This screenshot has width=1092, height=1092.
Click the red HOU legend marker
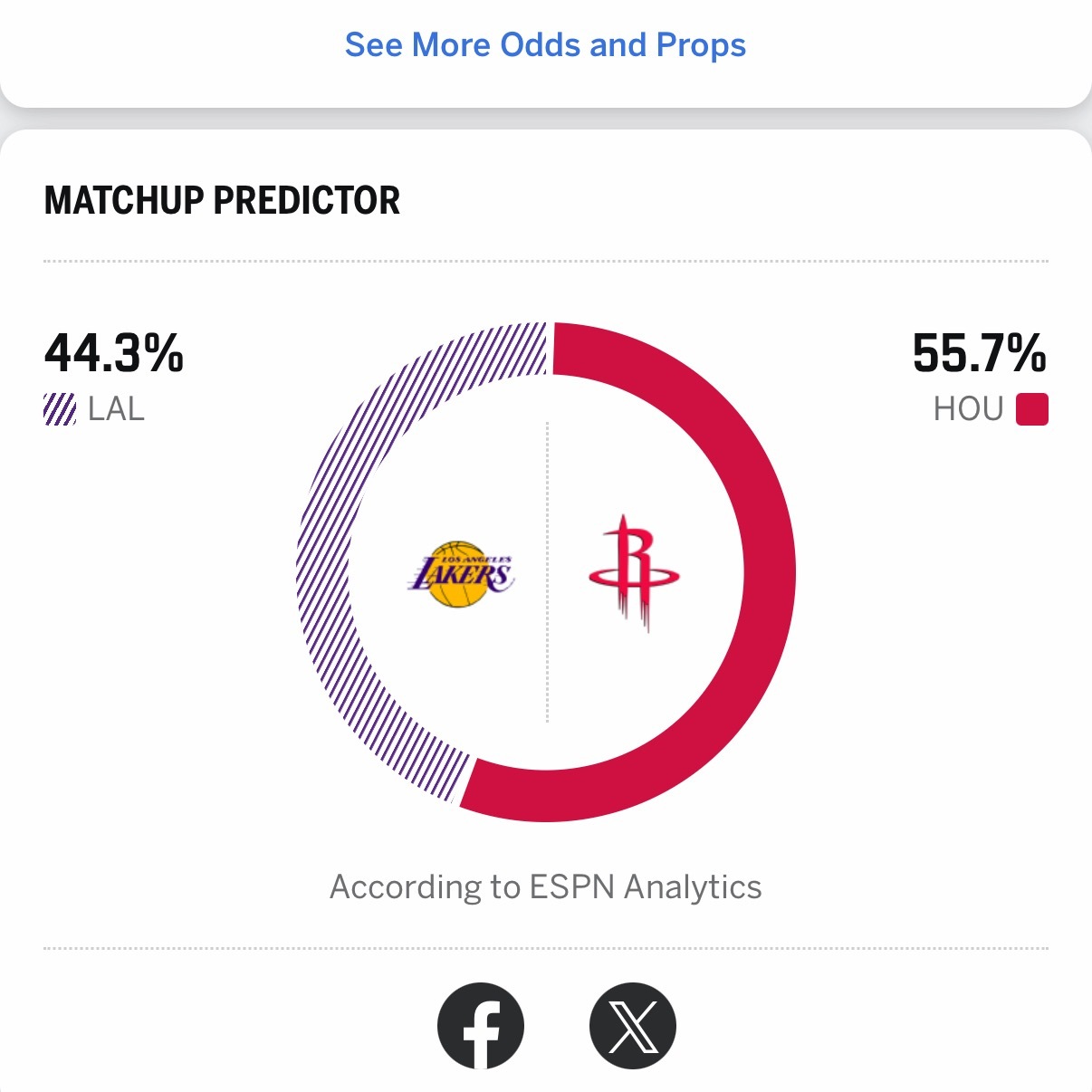coord(1033,409)
